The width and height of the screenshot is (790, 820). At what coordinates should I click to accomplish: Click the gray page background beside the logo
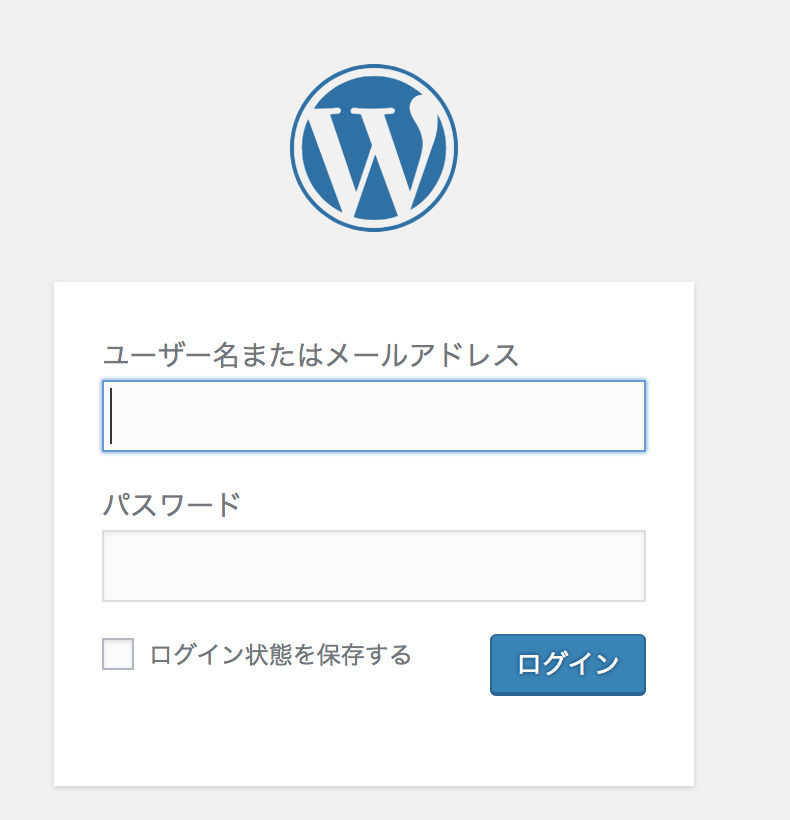[601, 148]
